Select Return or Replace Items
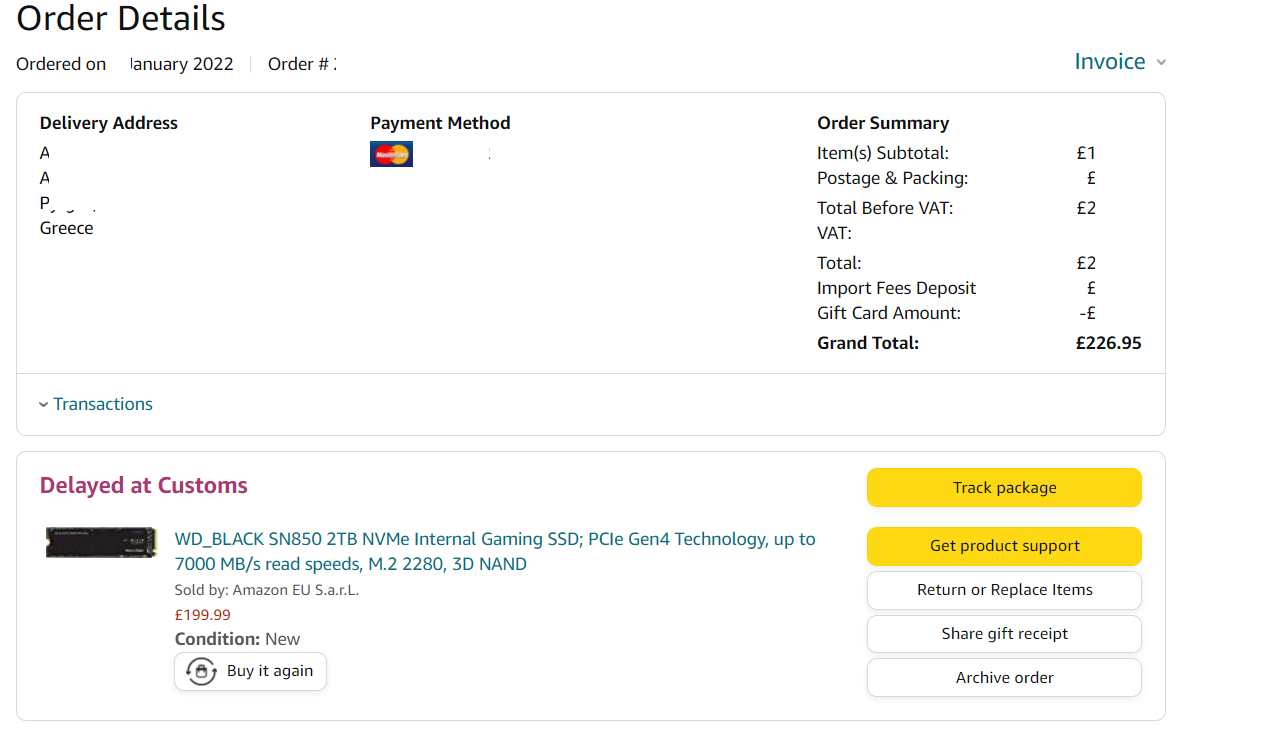 pos(1004,590)
